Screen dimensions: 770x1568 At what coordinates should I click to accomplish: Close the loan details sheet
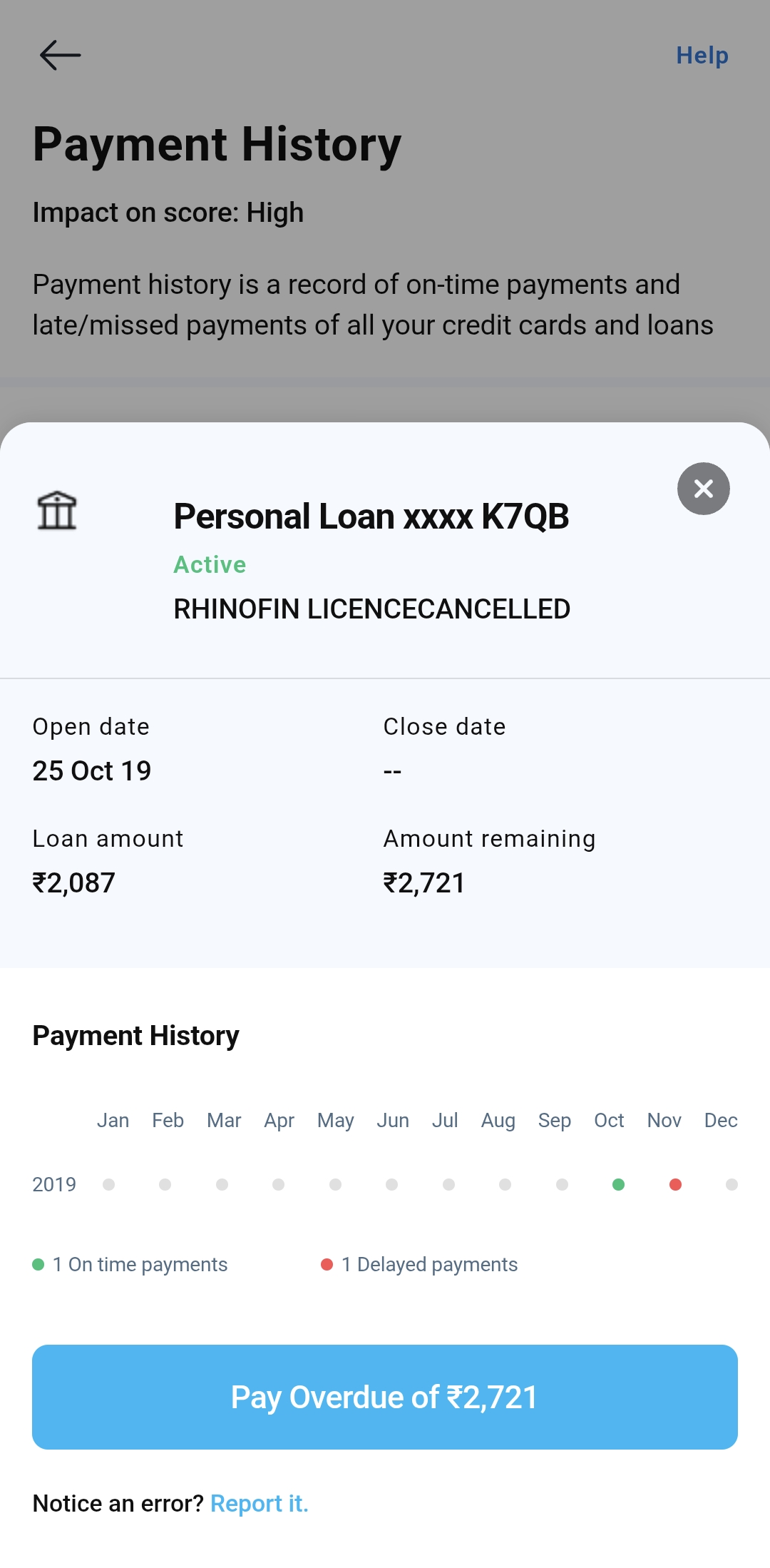[703, 489]
